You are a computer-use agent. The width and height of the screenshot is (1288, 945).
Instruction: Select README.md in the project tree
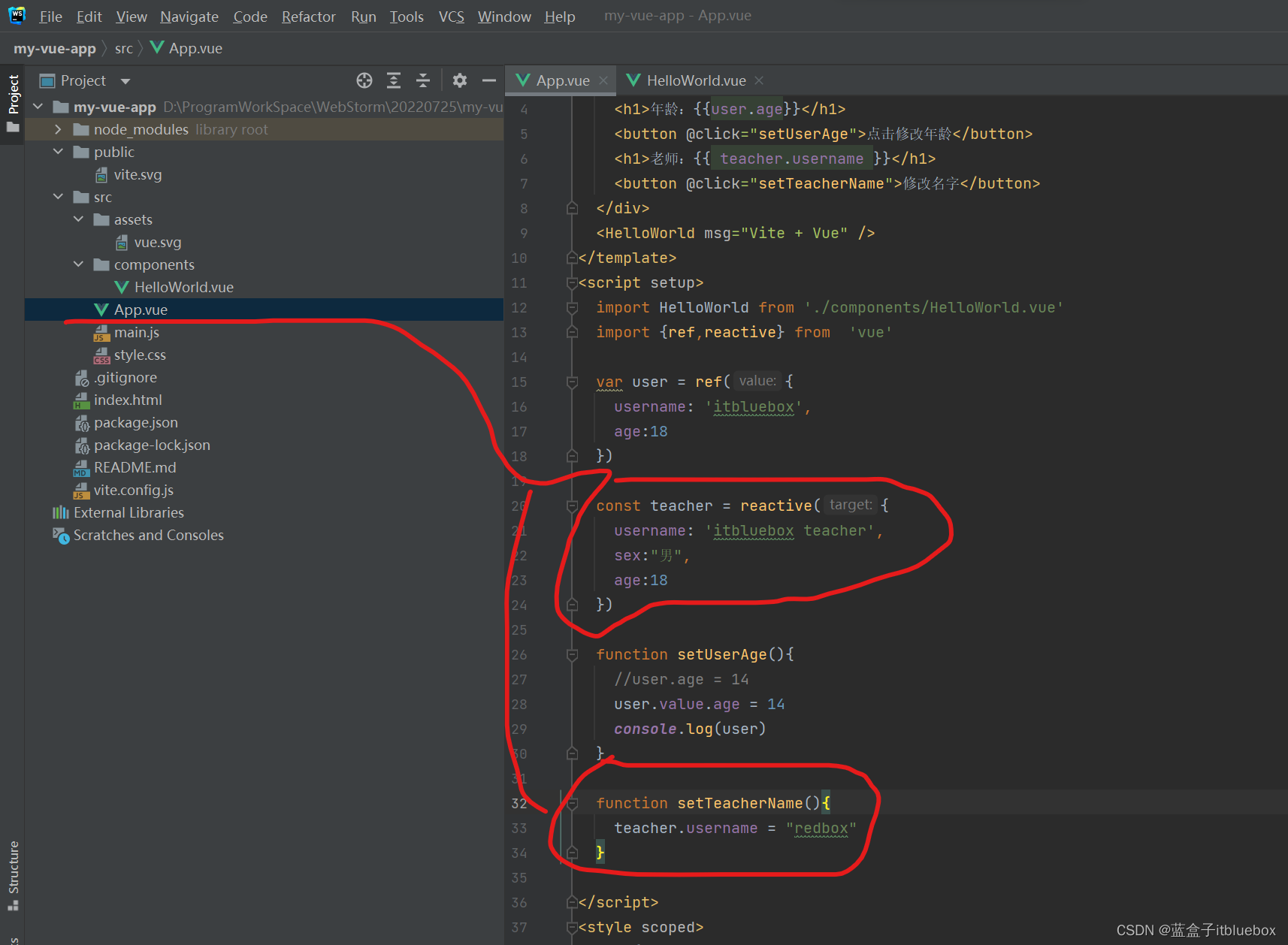(264, 467)
